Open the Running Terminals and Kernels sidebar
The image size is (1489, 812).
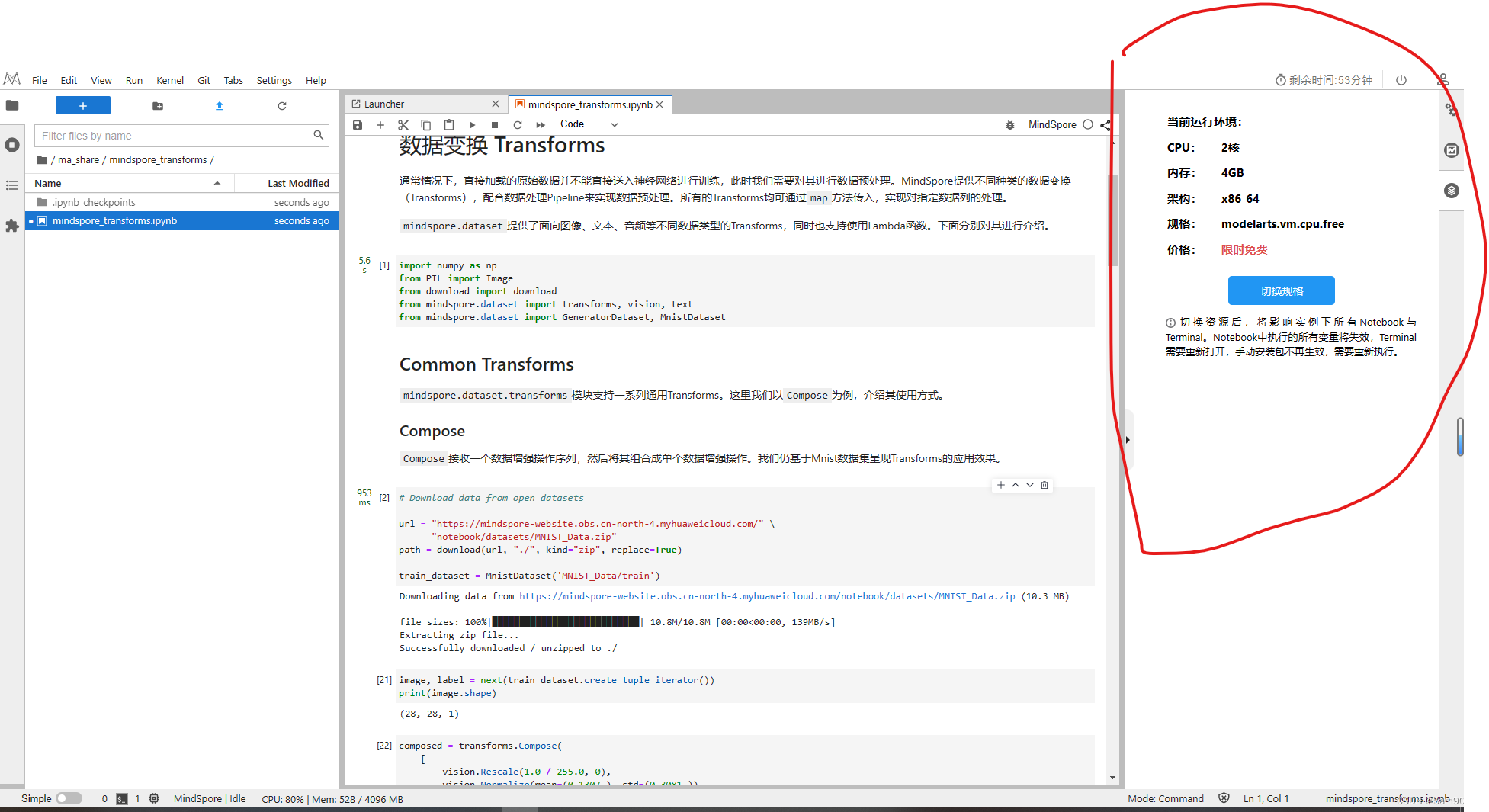coord(12,145)
